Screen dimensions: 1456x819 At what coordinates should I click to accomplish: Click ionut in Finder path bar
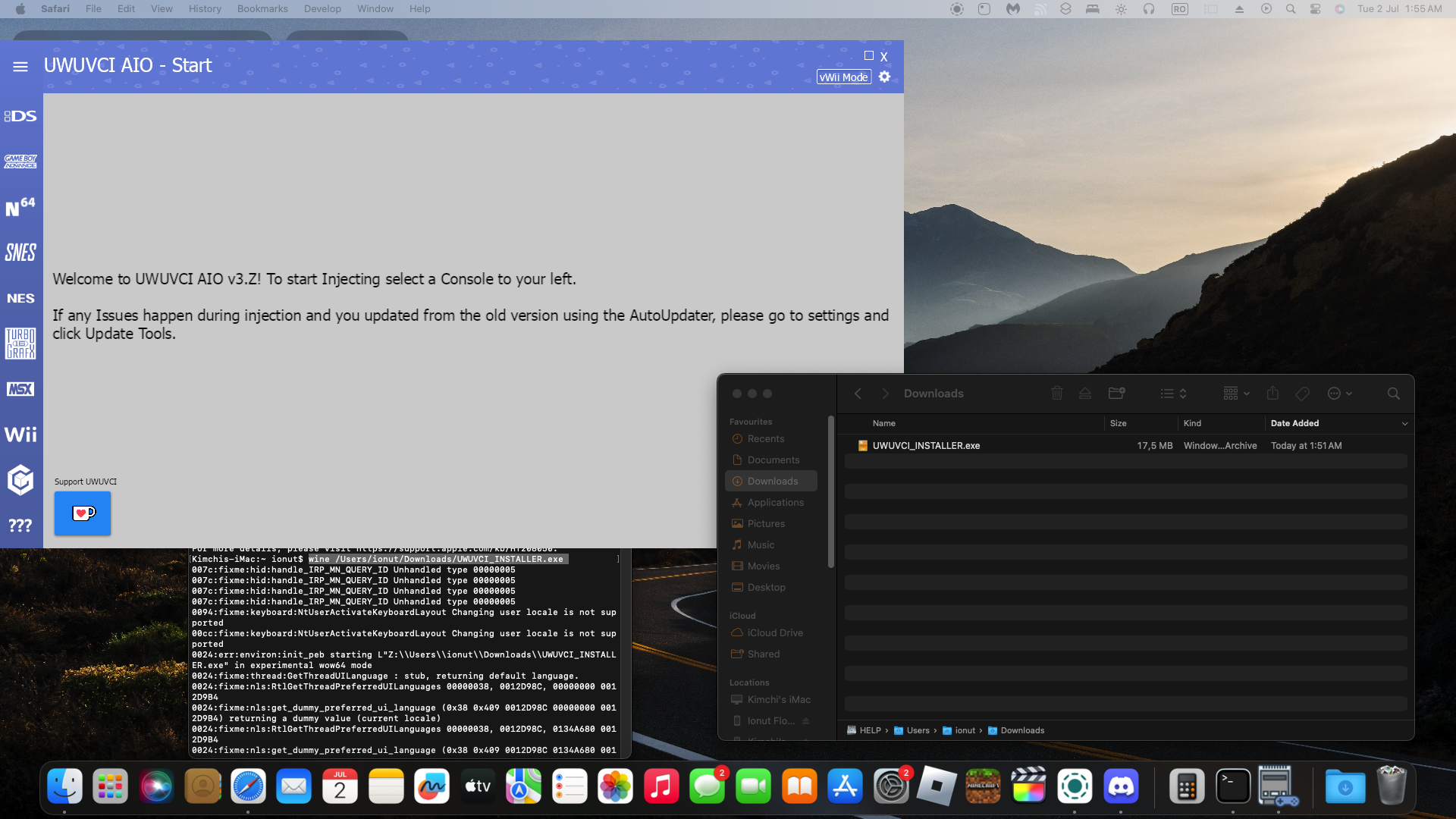[x=959, y=731]
